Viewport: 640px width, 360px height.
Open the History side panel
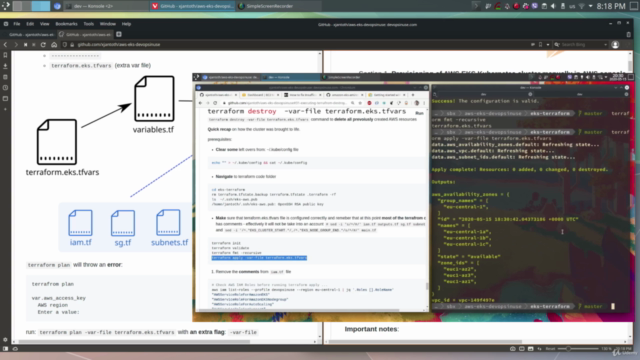coord(5,88)
